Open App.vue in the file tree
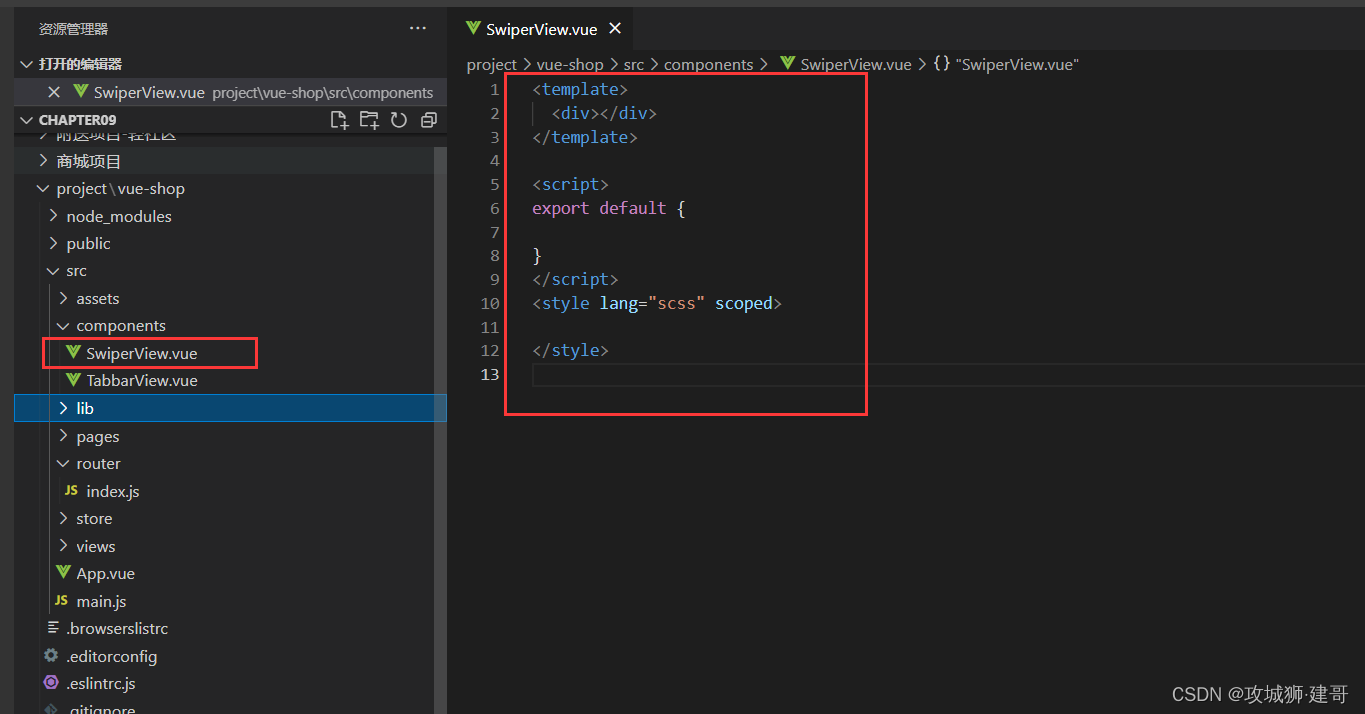Image resolution: width=1365 pixels, height=714 pixels. coord(105,573)
